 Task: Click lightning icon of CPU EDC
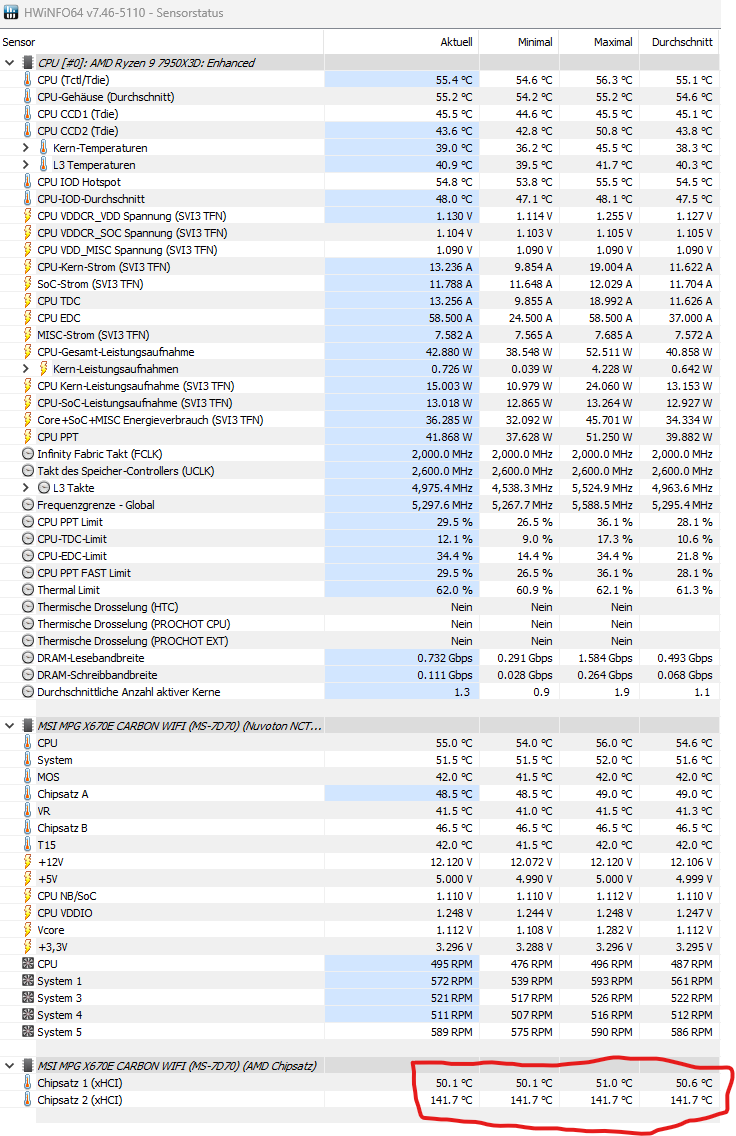click(x=28, y=318)
